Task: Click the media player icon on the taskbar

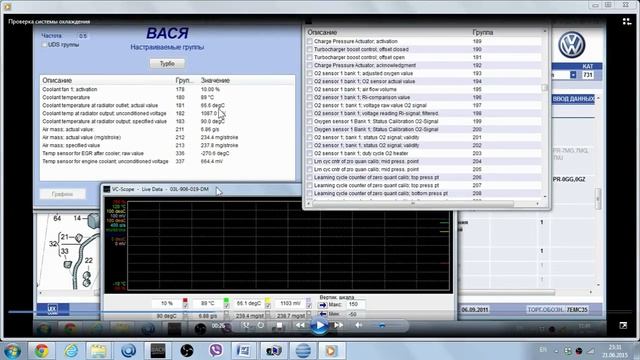Action: tap(331, 351)
